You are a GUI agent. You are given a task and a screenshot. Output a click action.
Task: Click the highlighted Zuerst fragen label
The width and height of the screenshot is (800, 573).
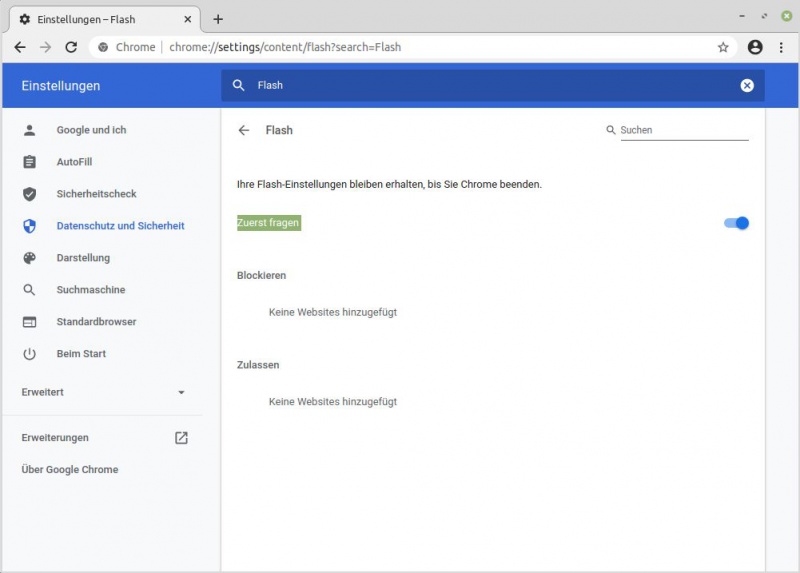(x=269, y=223)
